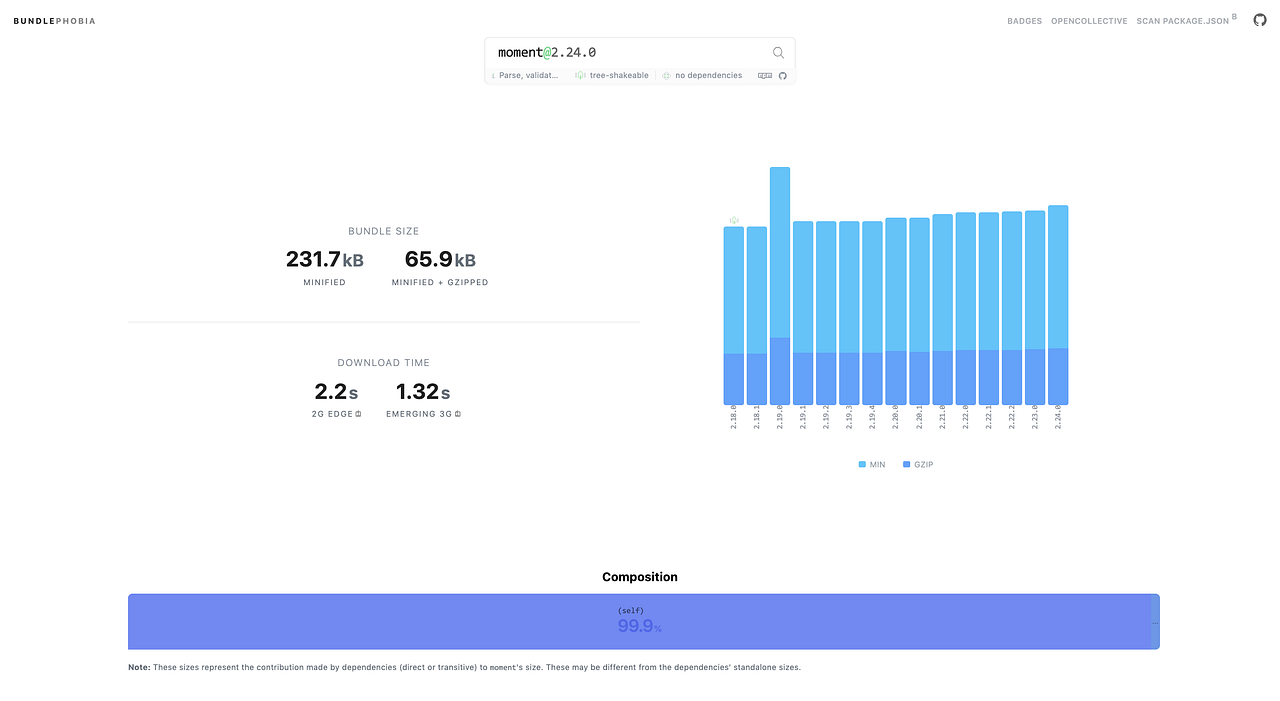Click the GZIP legend color swatch
This screenshot has width=1280, height=701.
[x=907, y=465]
